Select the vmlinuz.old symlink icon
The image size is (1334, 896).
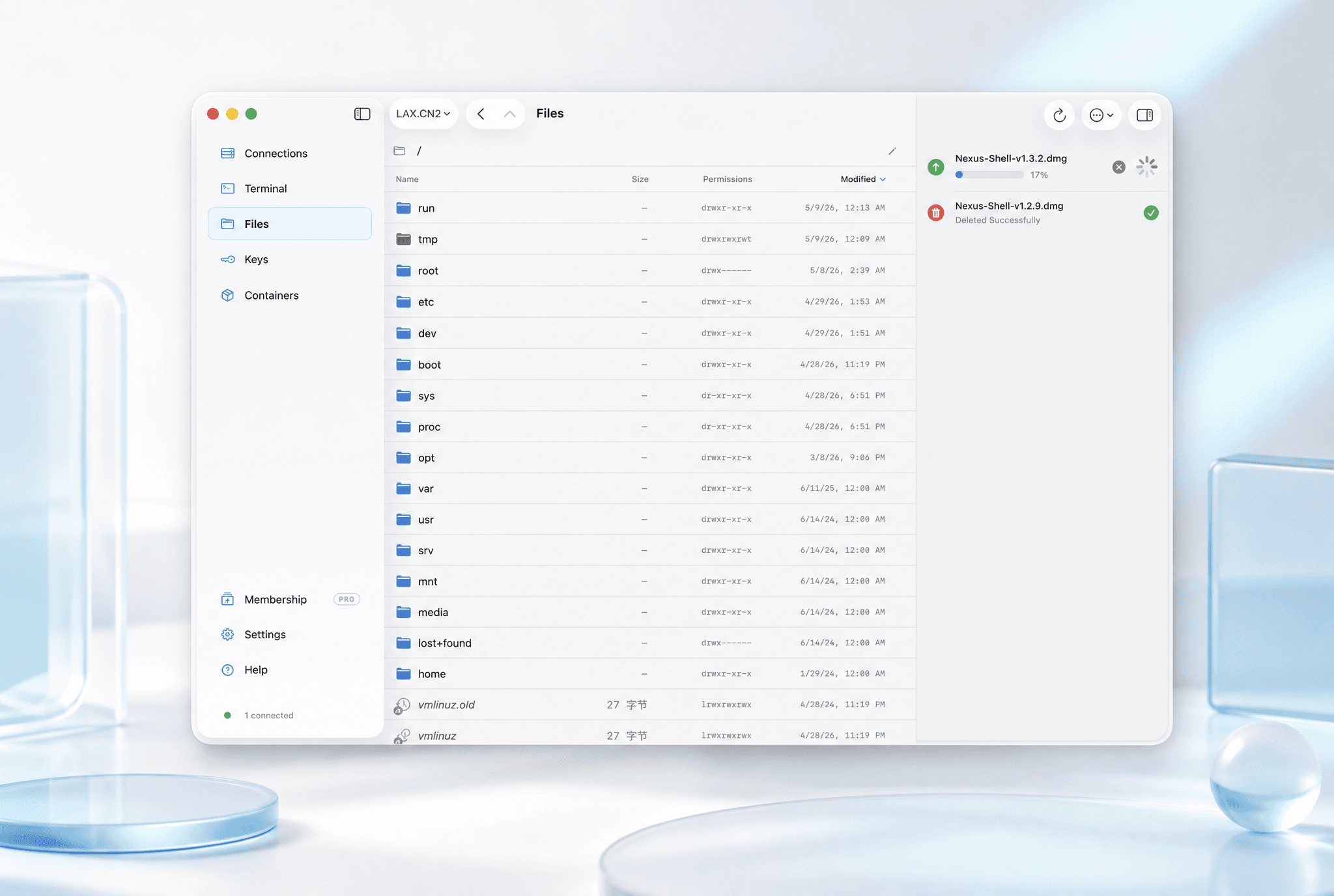coord(402,705)
